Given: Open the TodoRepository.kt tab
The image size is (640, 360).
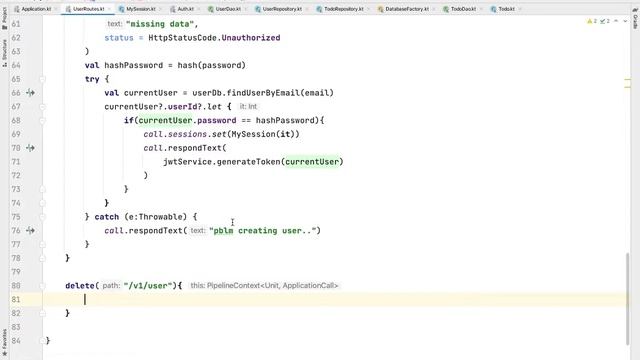Looking at the screenshot, I should point(344,9).
